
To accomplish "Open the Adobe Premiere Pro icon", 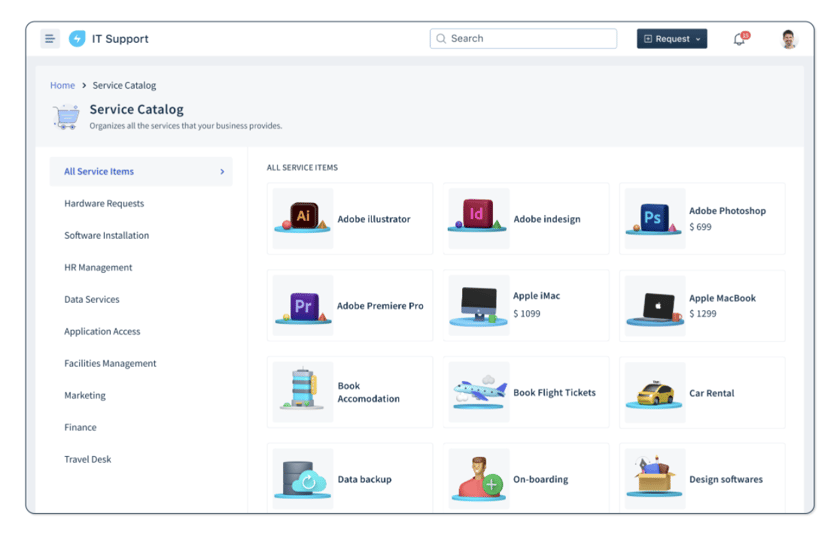I will coord(303,305).
